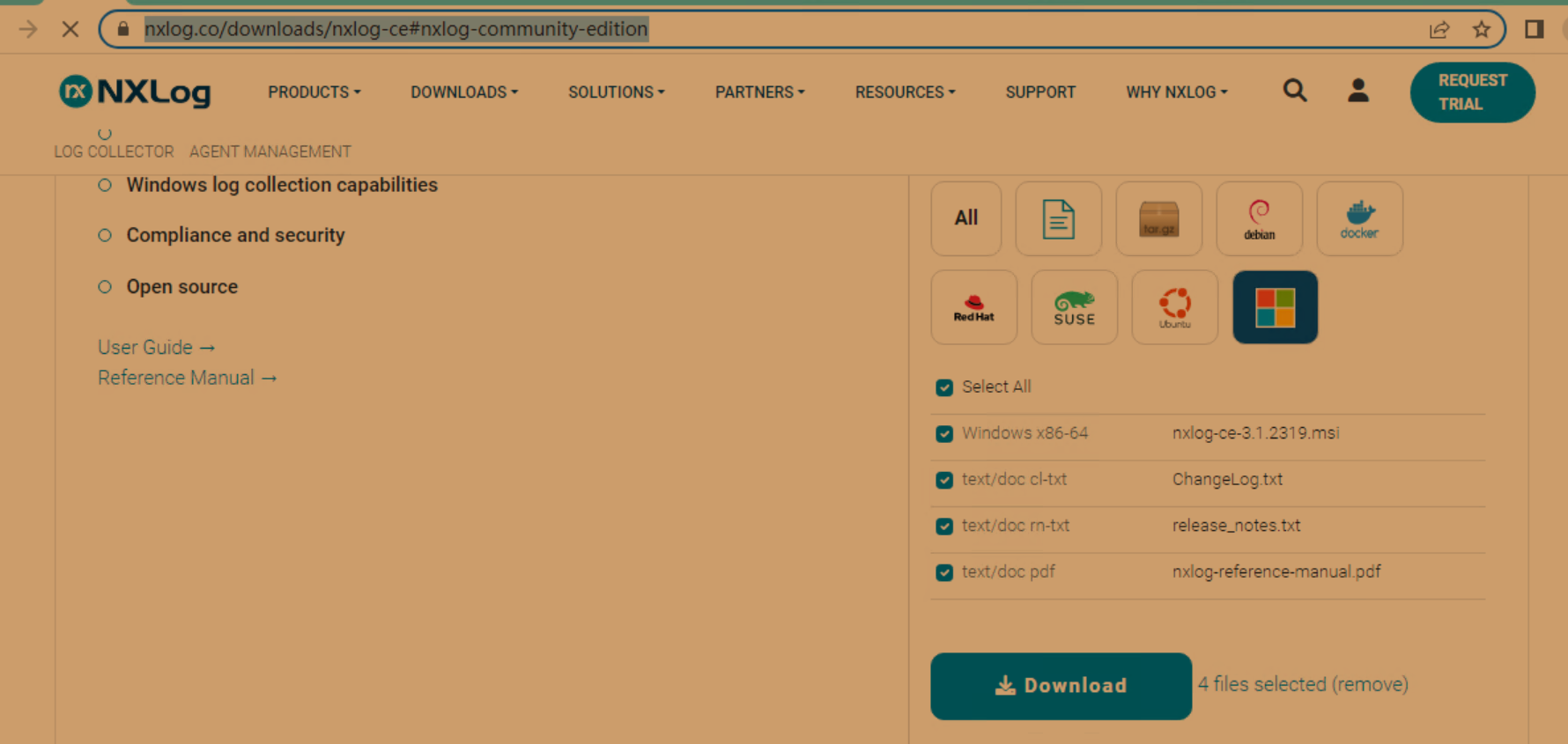The height and width of the screenshot is (744, 1568).
Task: Expand the Products menu
Action: pos(314,92)
